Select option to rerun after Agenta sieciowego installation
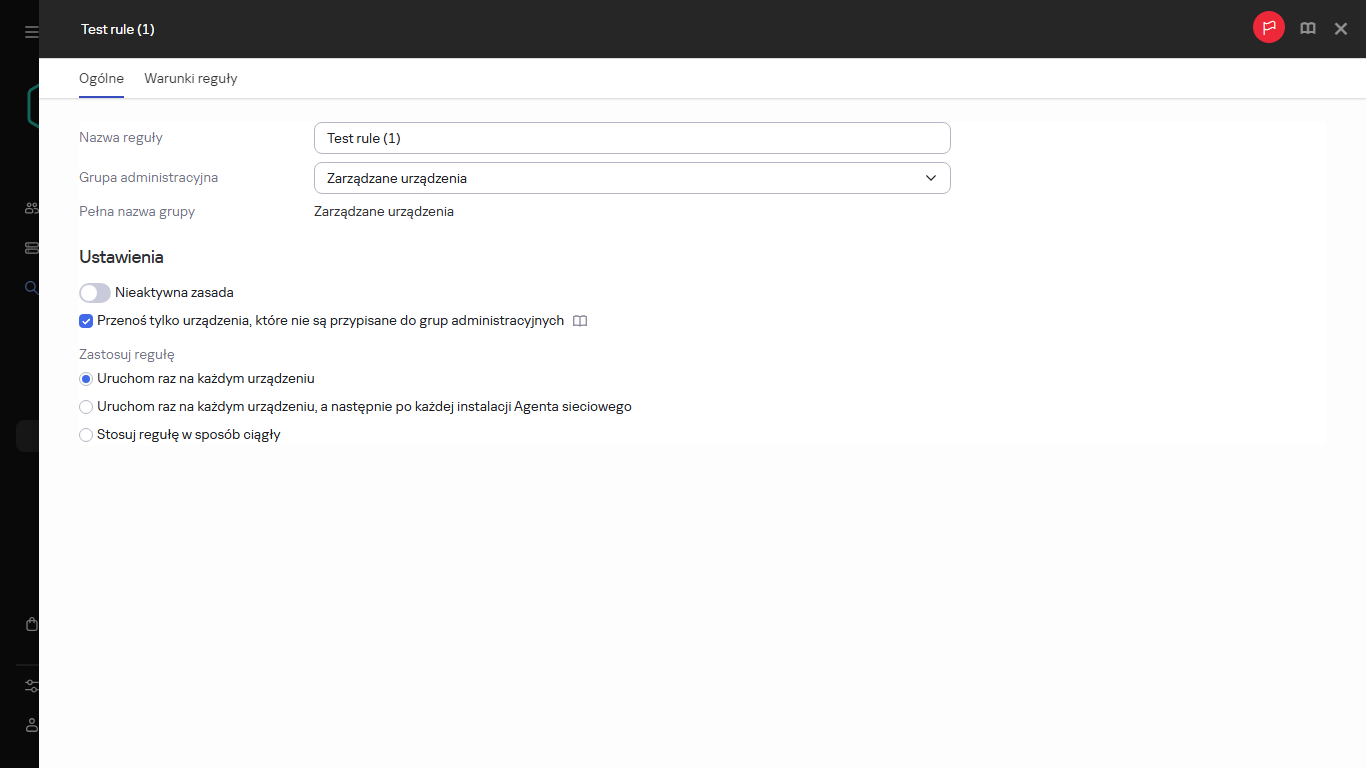The height and width of the screenshot is (768, 1366). (86, 407)
